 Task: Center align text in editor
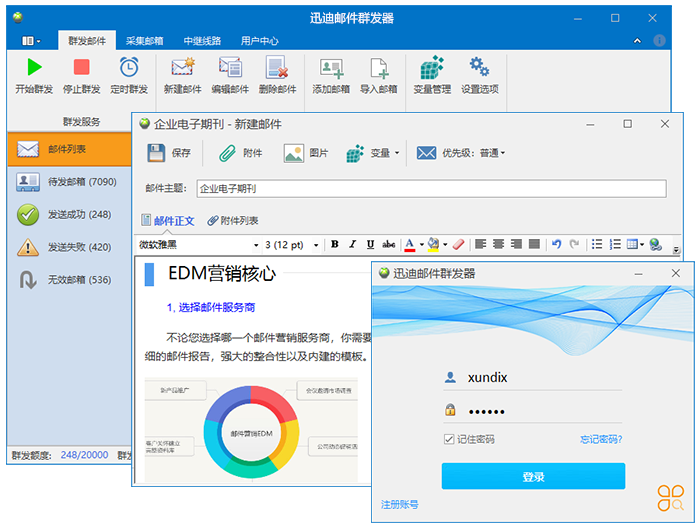tap(498, 244)
